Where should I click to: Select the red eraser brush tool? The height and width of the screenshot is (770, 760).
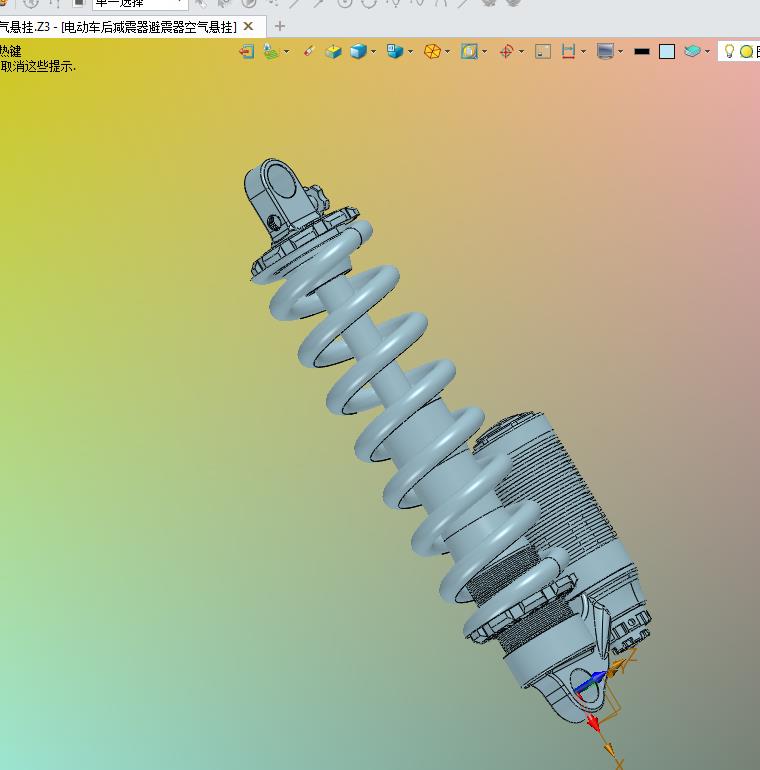click(308, 51)
